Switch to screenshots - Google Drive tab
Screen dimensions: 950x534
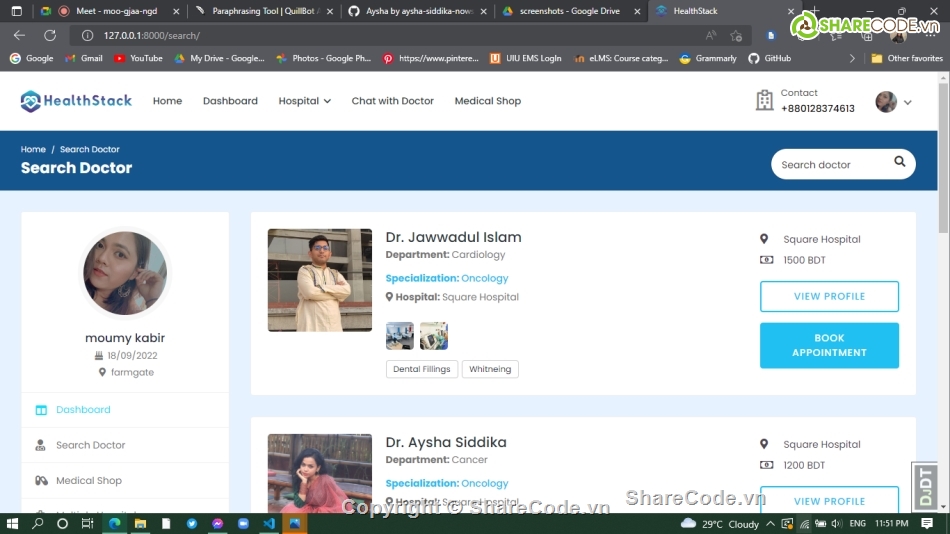(570, 11)
